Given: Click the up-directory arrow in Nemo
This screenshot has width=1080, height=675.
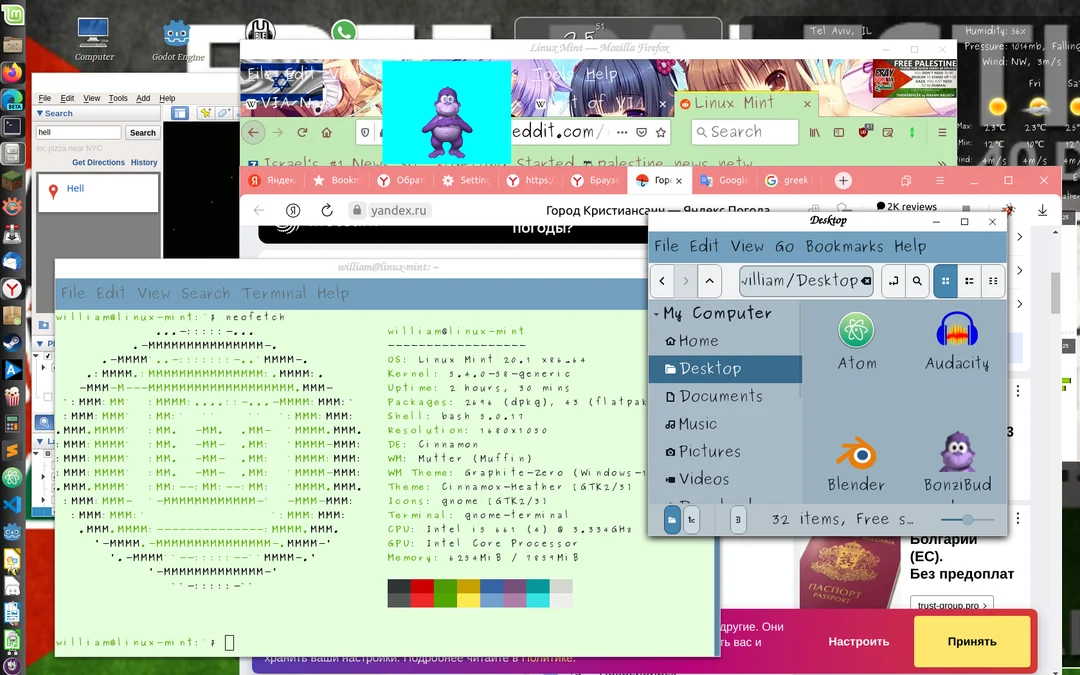Looking at the screenshot, I should pyautogui.click(x=709, y=281).
